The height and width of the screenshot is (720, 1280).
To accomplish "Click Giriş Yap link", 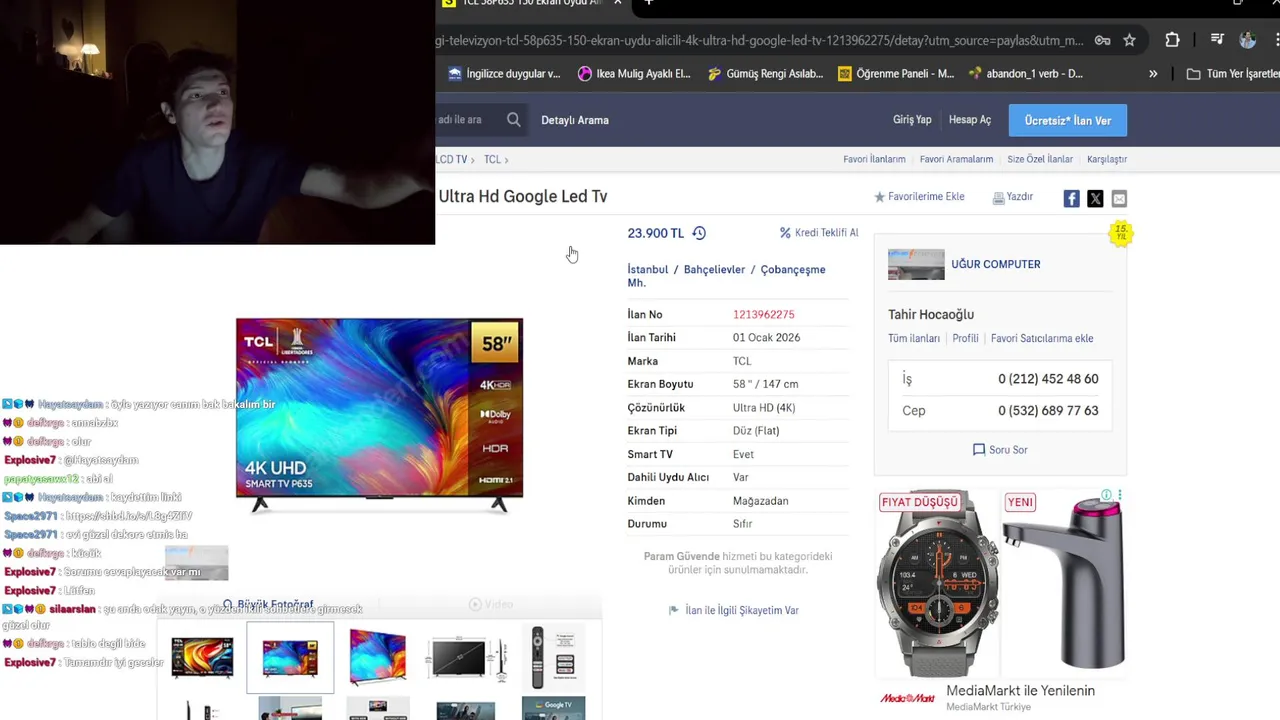I will pyautogui.click(x=912, y=120).
